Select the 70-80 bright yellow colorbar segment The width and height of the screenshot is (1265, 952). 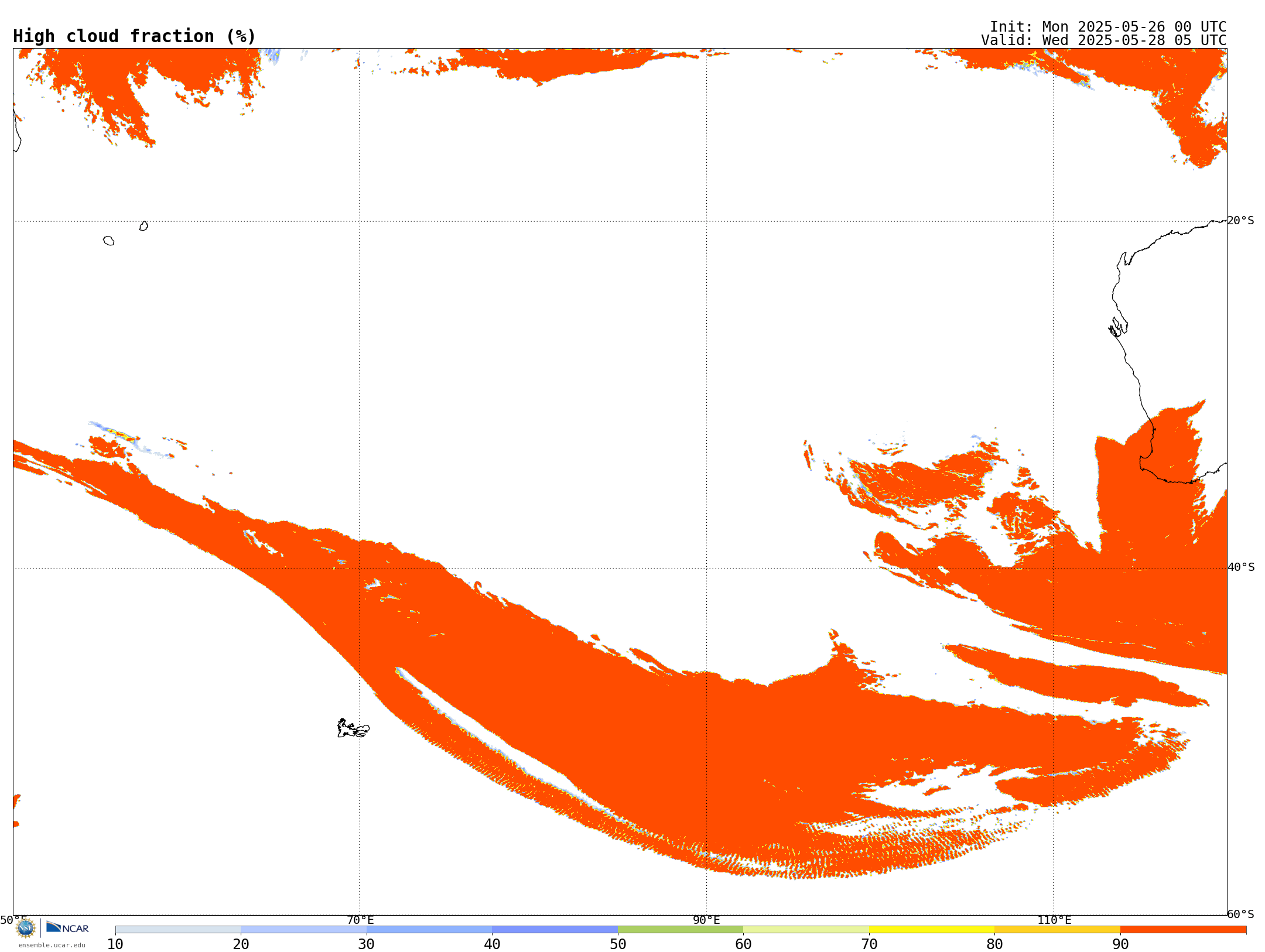click(x=932, y=930)
